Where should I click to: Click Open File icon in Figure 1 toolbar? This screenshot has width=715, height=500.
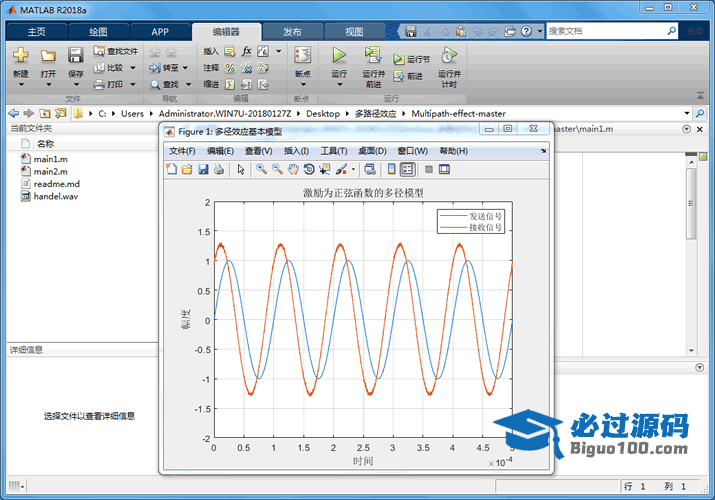(x=187, y=170)
